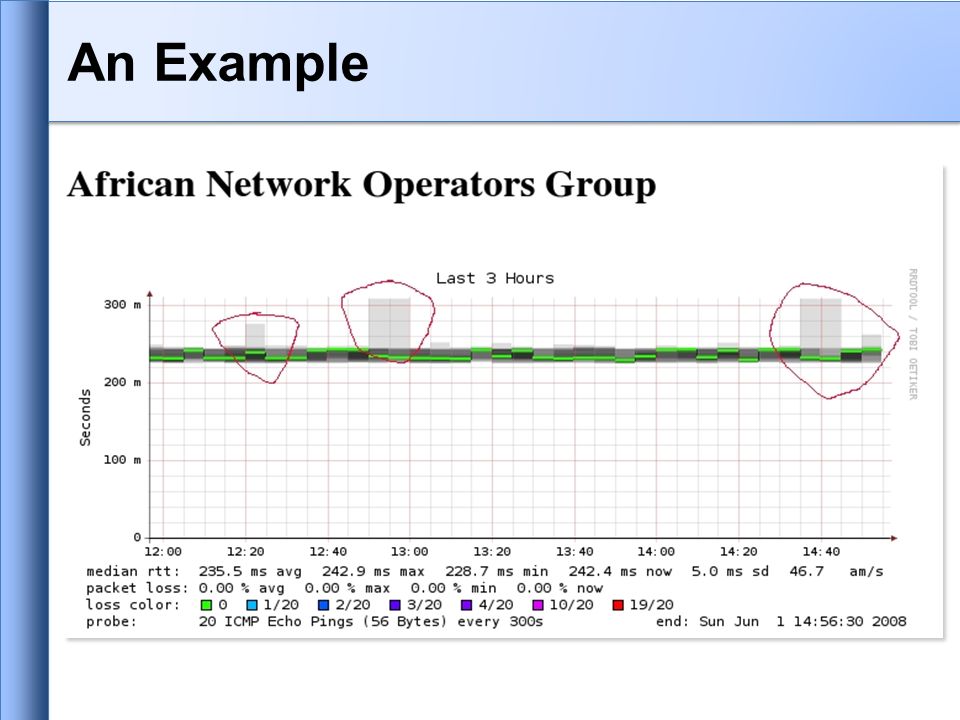Click the '14:00' time axis label
The image size is (960, 720).
[x=656, y=552]
